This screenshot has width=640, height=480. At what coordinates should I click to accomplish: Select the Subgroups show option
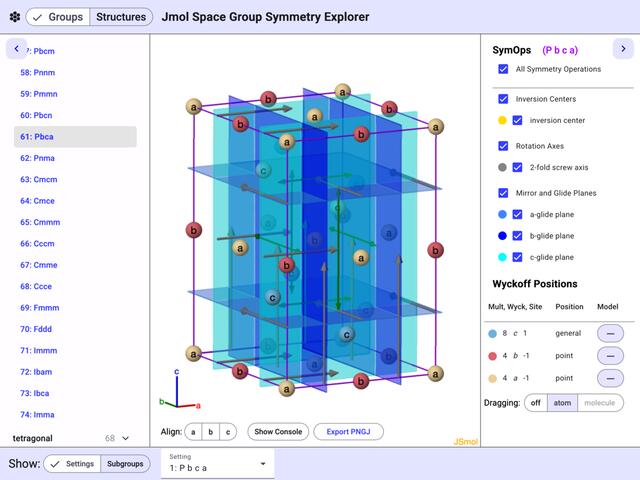click(125, 464)
